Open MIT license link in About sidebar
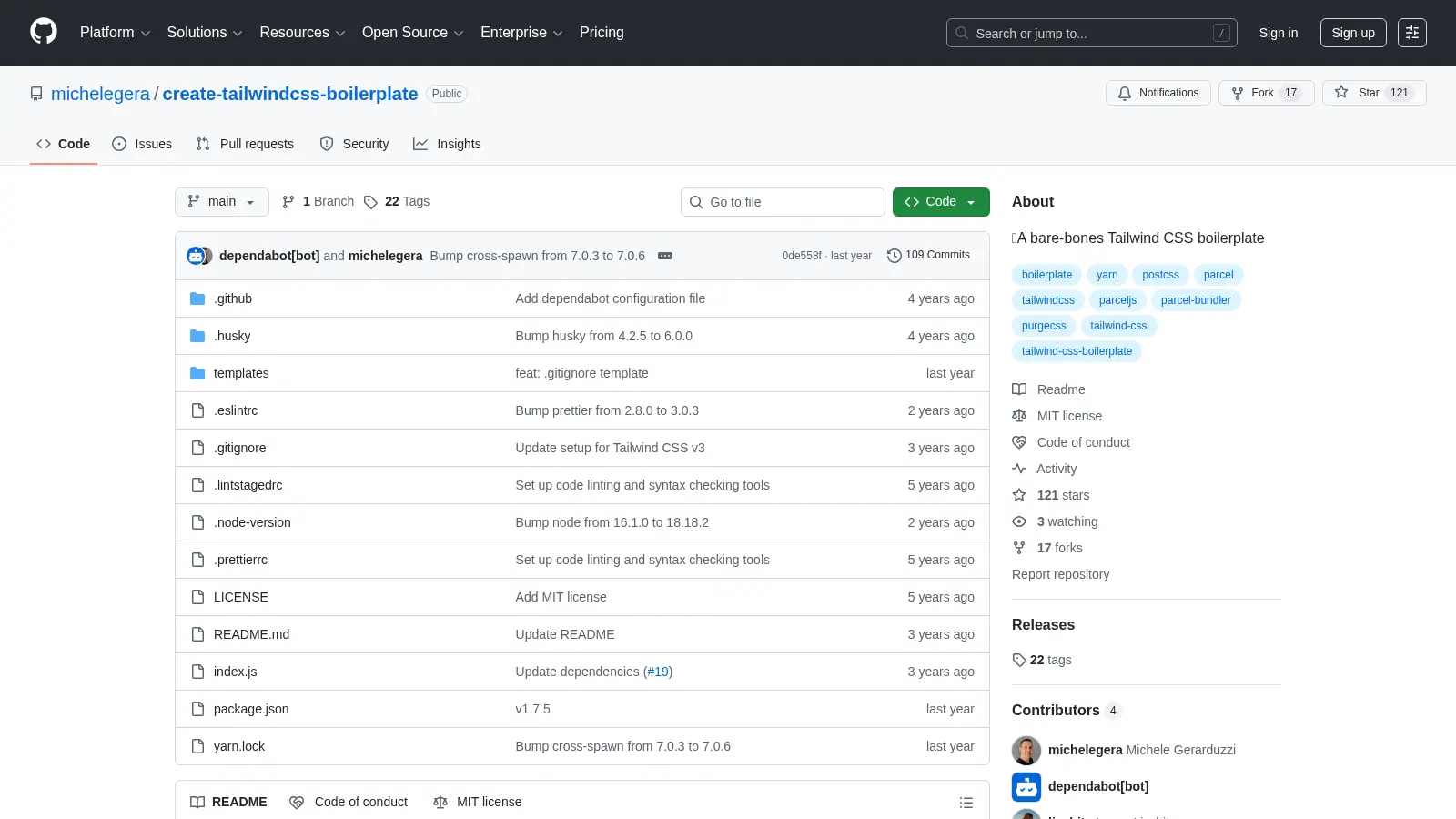 (x=1057, y=416)
